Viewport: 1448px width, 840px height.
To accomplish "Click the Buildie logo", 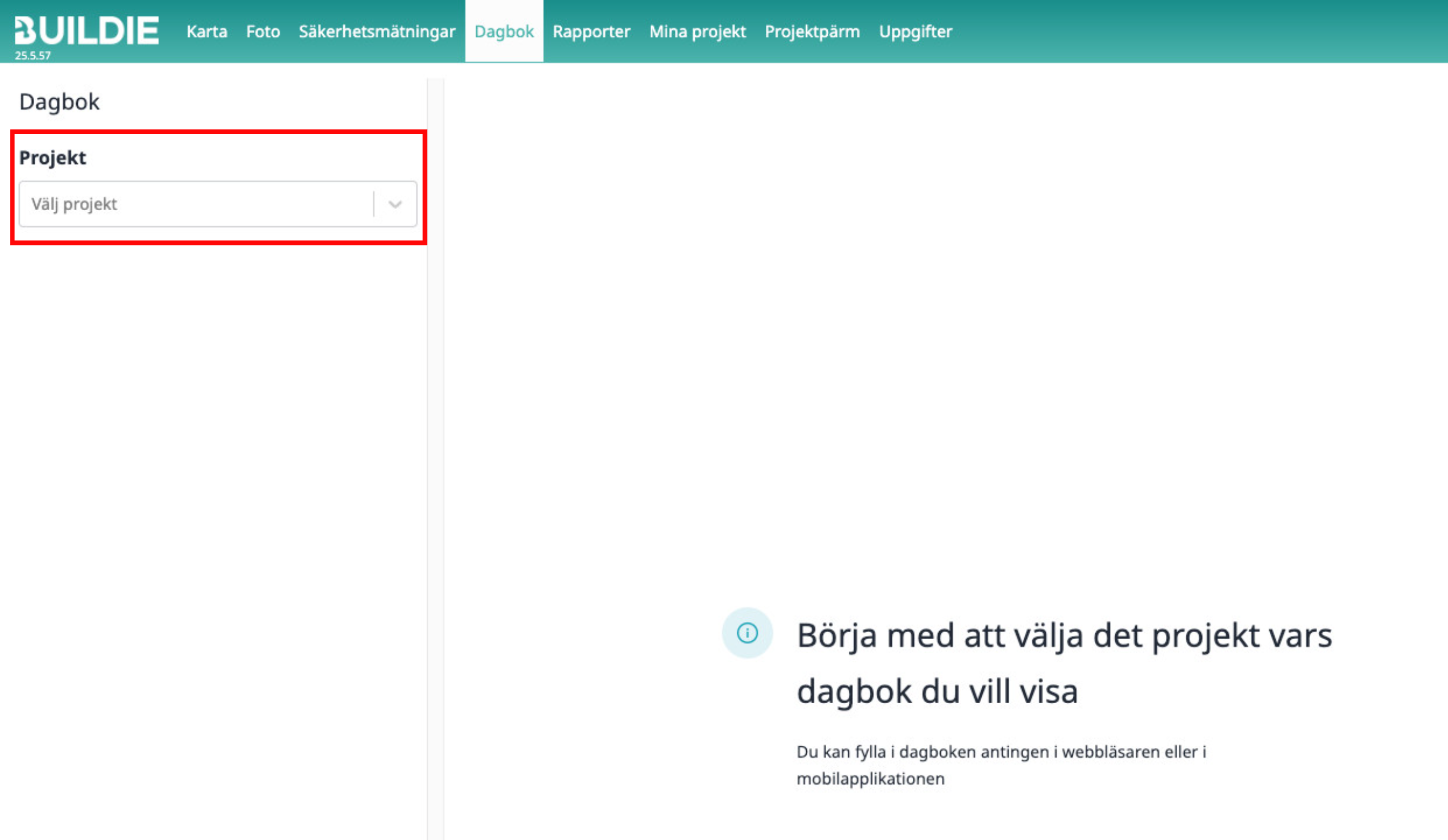I will 86,30.
